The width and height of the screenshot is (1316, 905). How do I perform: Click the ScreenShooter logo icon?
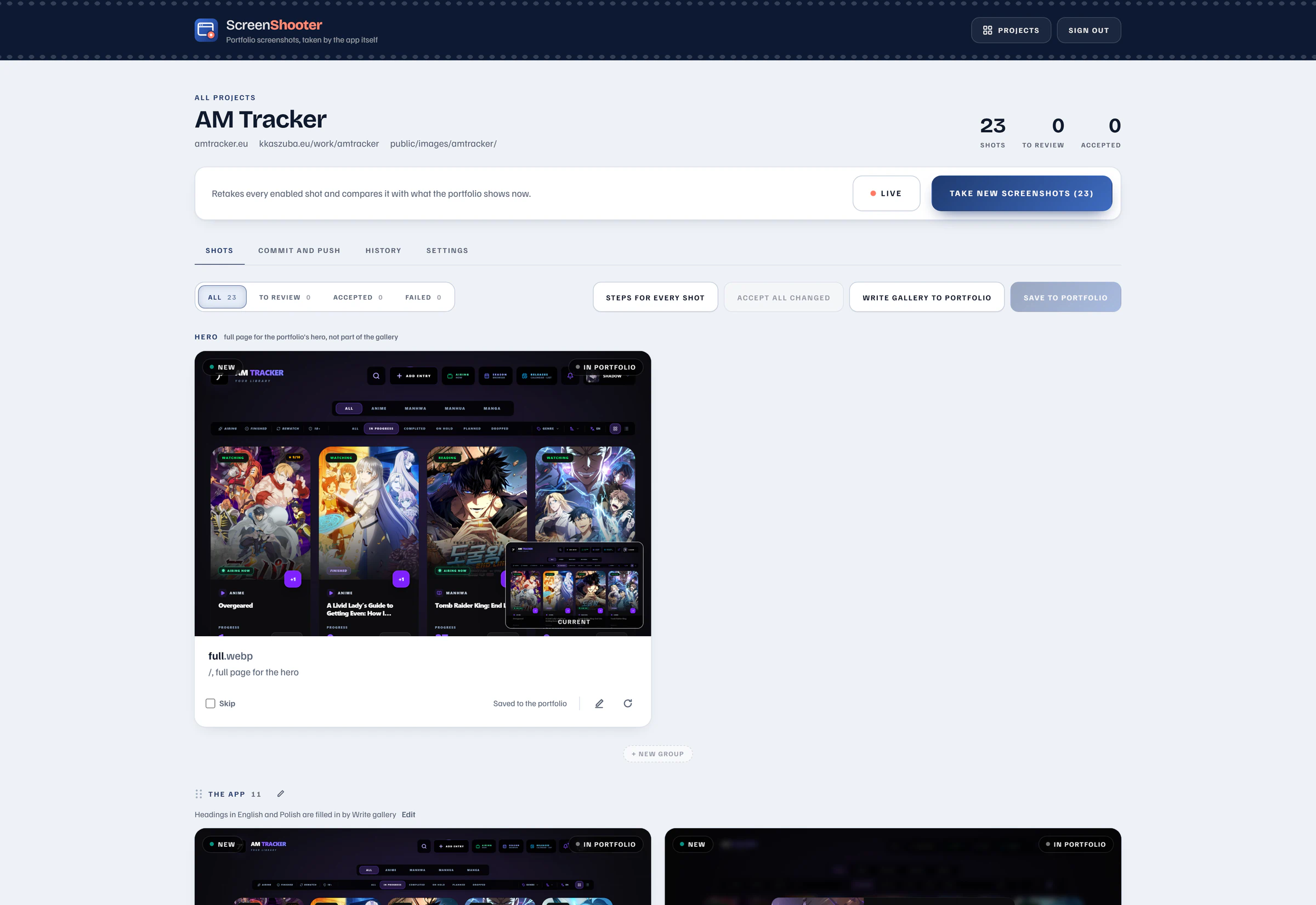[x=206, y=30]
